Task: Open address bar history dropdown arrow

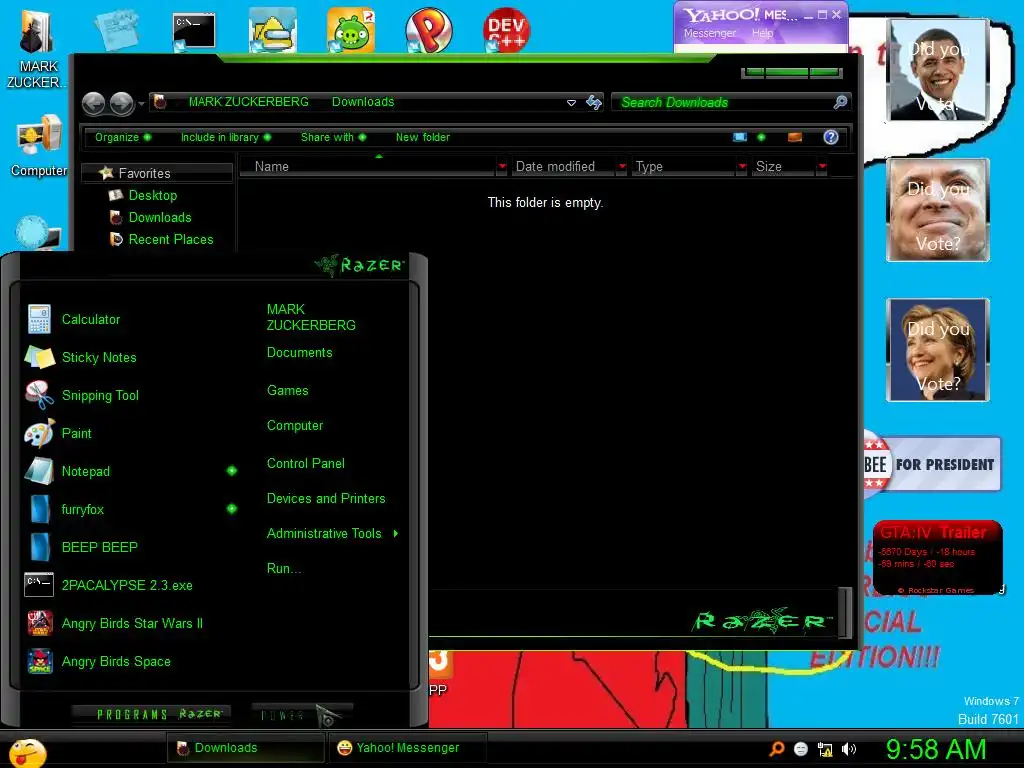Action: click(571, 103)
